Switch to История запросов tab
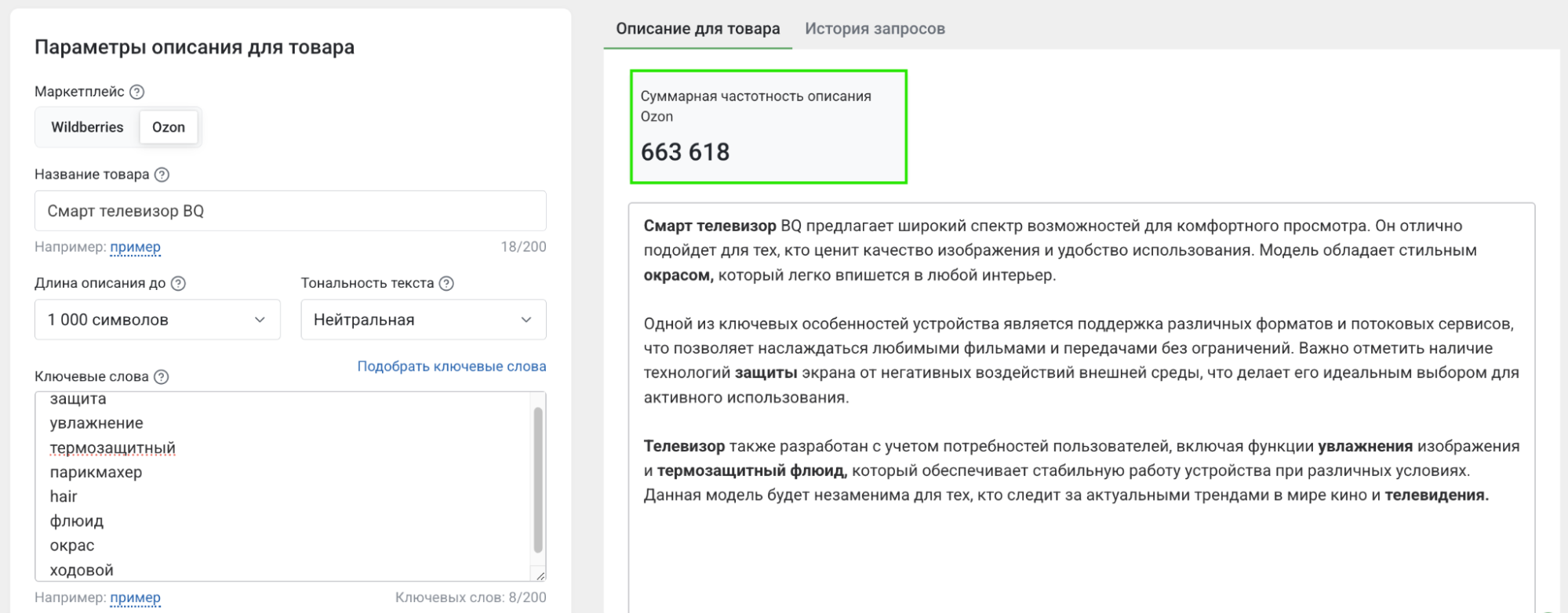 pos(875,29)
